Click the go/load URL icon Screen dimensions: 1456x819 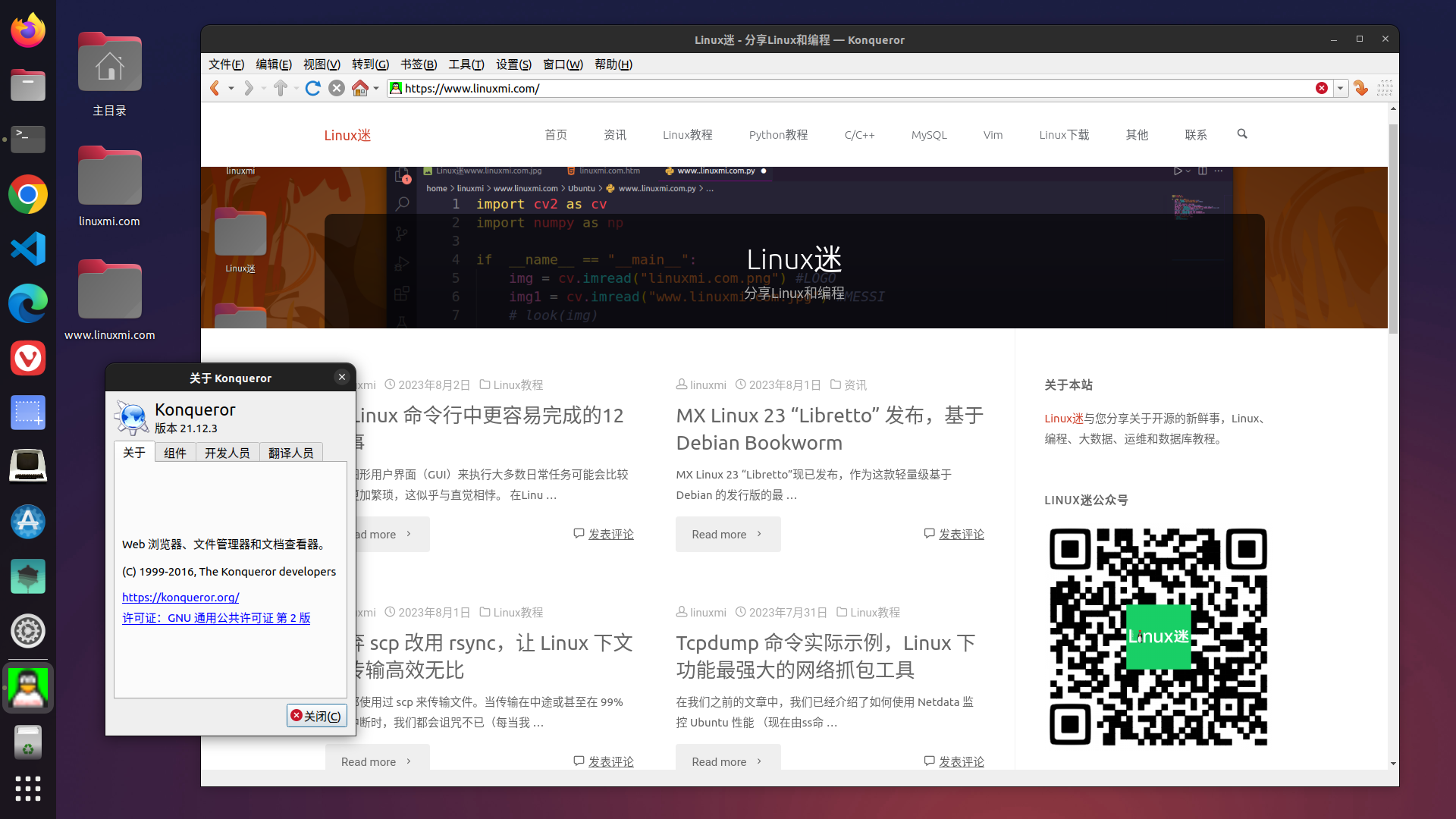click(x=1361, y=88)
